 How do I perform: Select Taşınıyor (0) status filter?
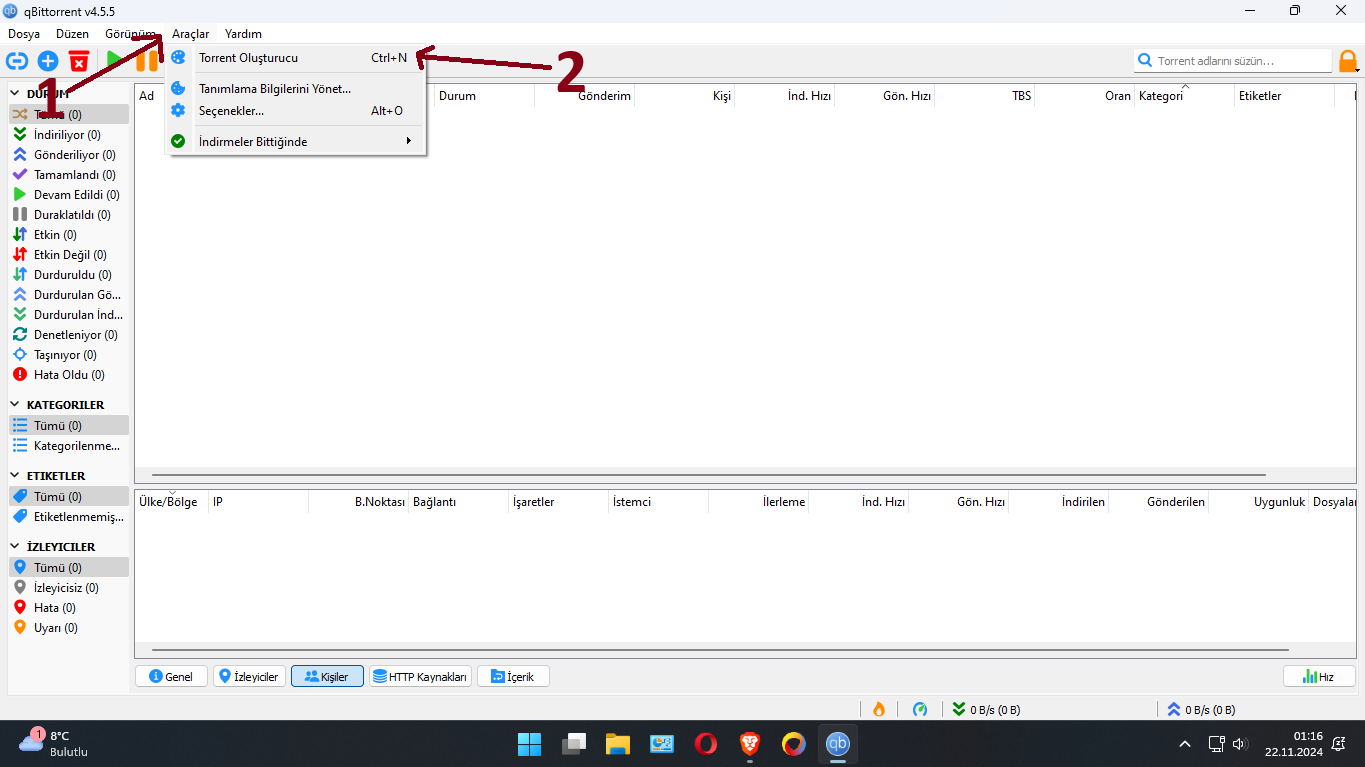click(x=67, y=355)
